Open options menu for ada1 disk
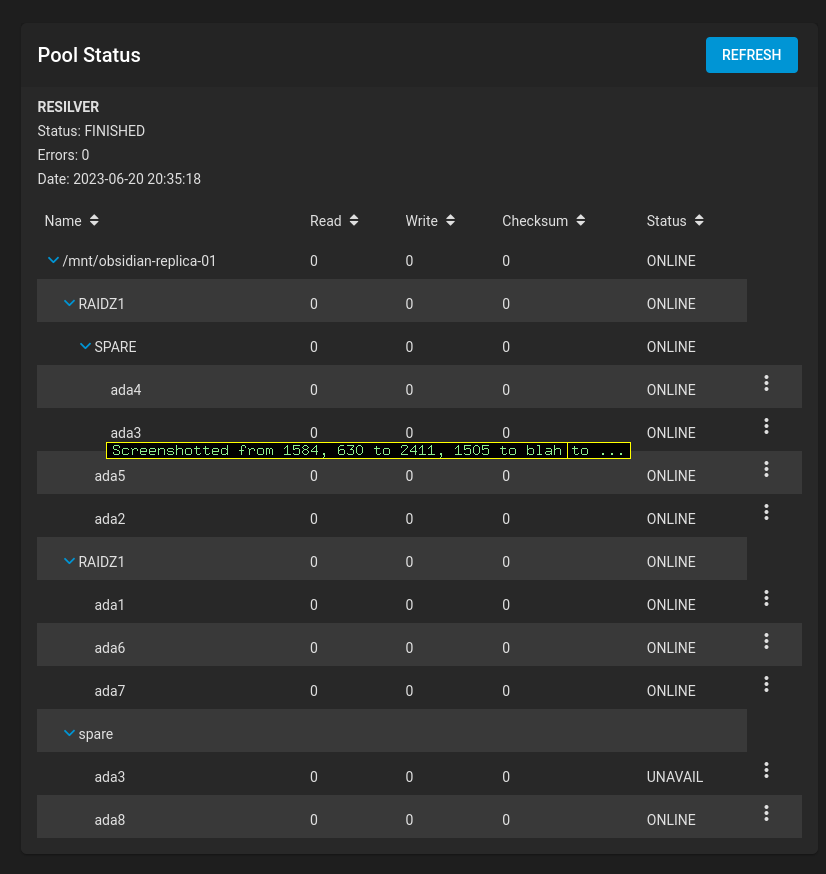 pyautogui.click(x=766, y=598)
